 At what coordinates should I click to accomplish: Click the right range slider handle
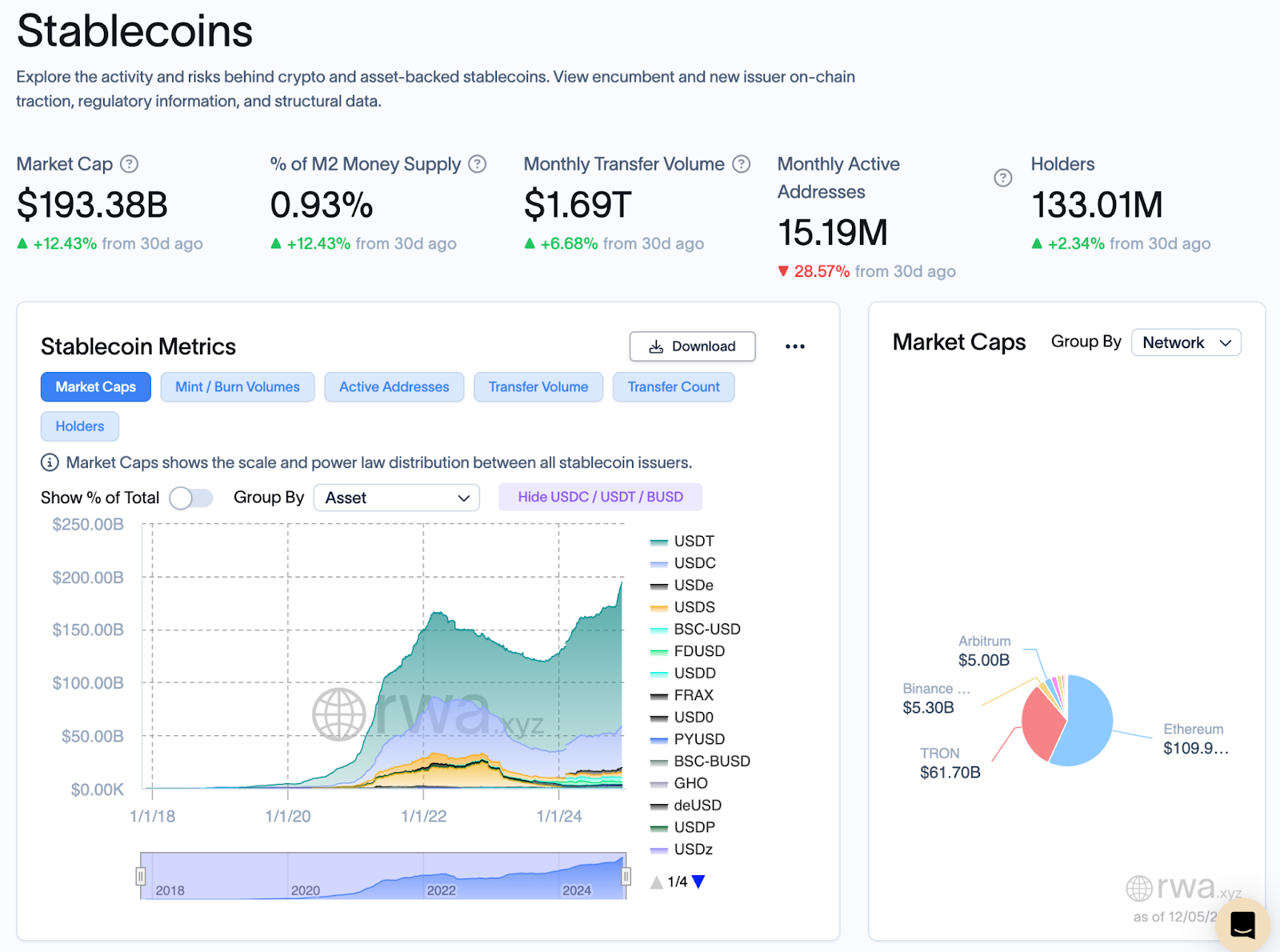(x=626, y=877)
